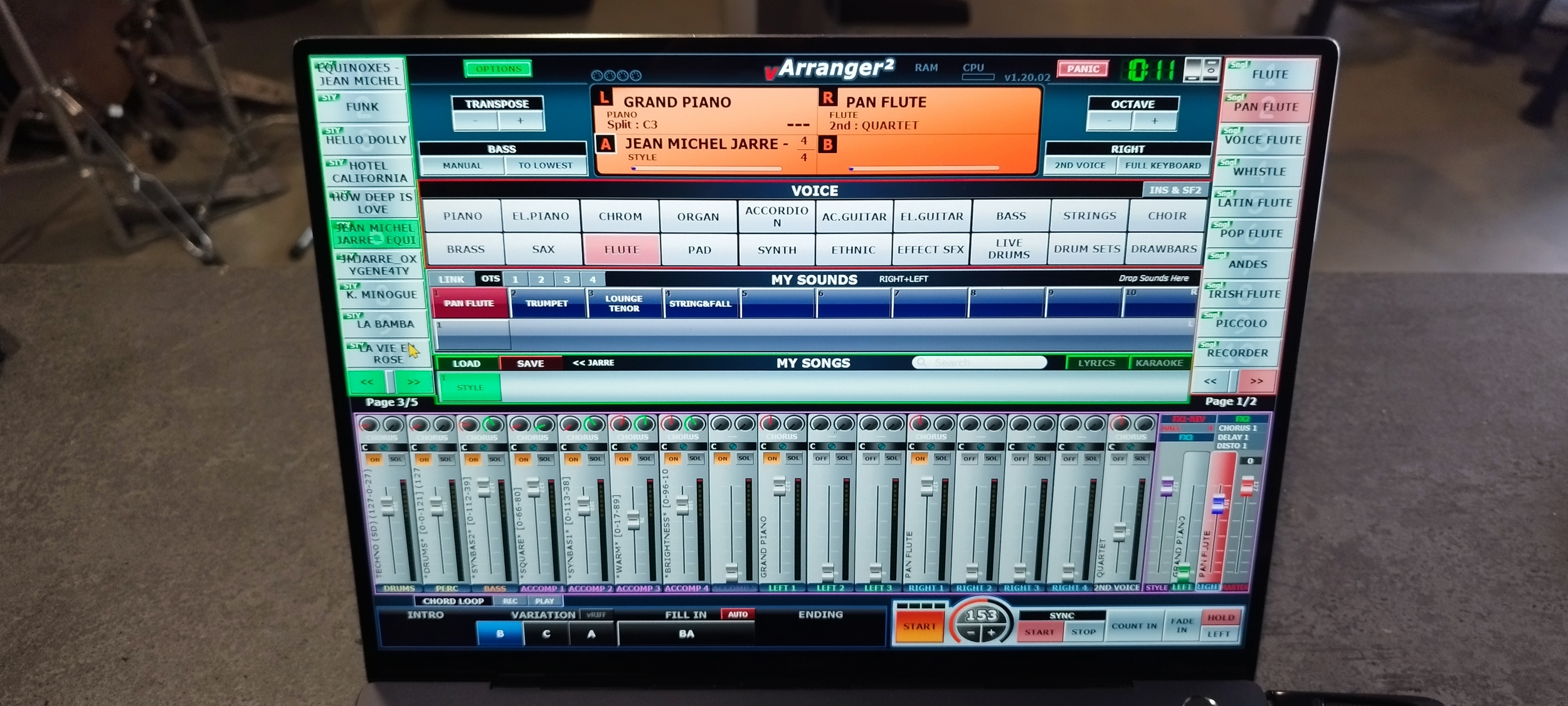Go to next style page with green >>
The image size is (1568, 706).
click(413, 382)
